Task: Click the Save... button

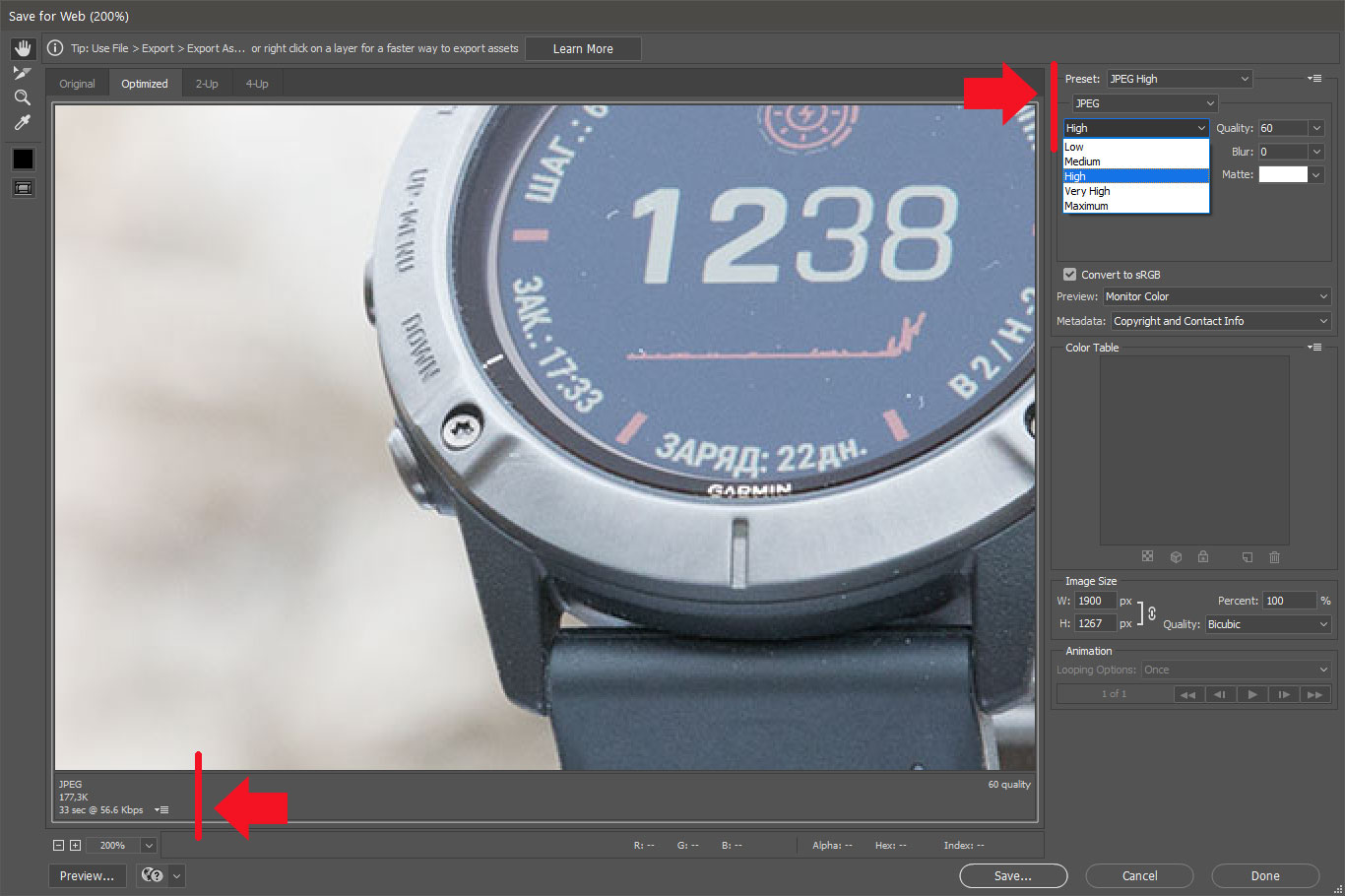Action: point(1013,875)
